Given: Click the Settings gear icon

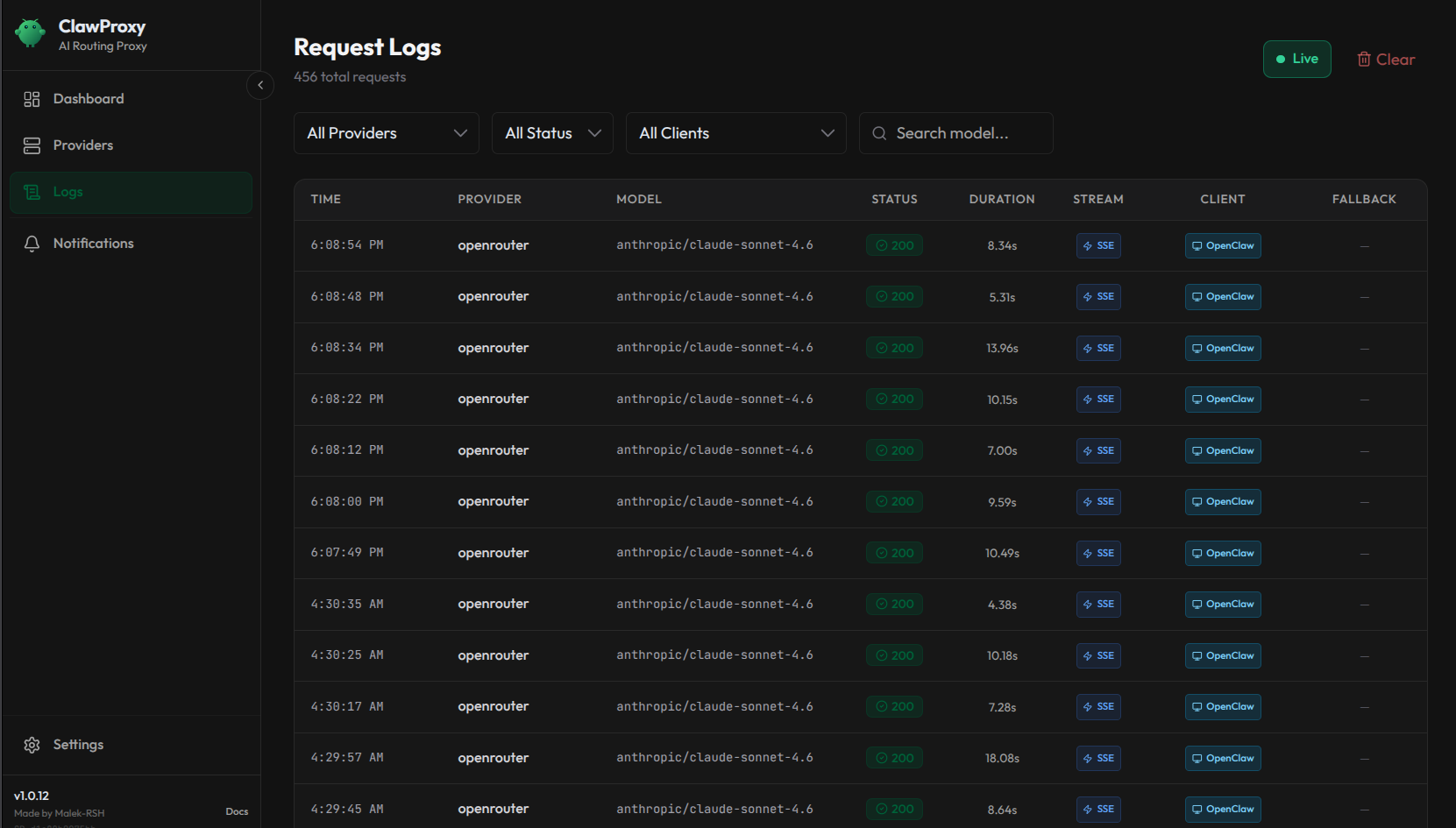Looking at the screenshot, I should coord(32,745).
